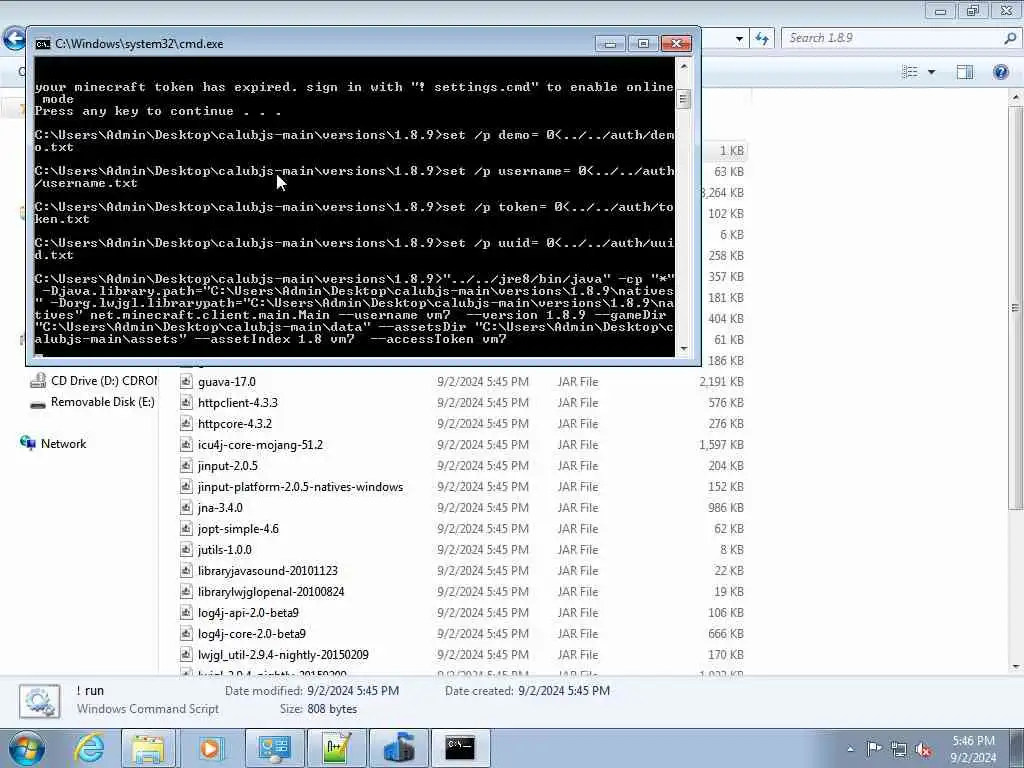Select CD Drive (D:) in navigation

click(93, 381)
